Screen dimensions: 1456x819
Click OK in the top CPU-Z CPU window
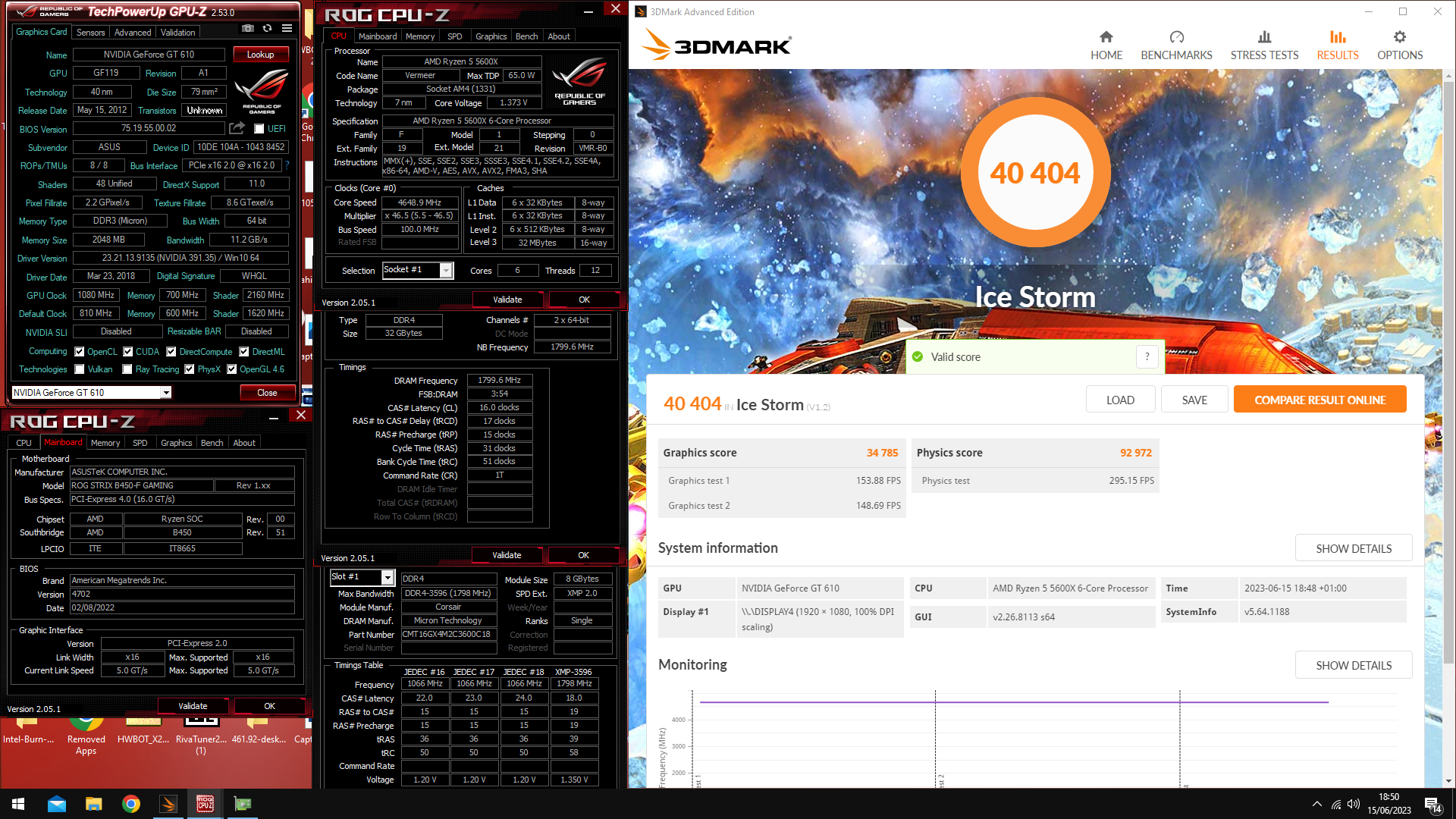tap(584, 300)
